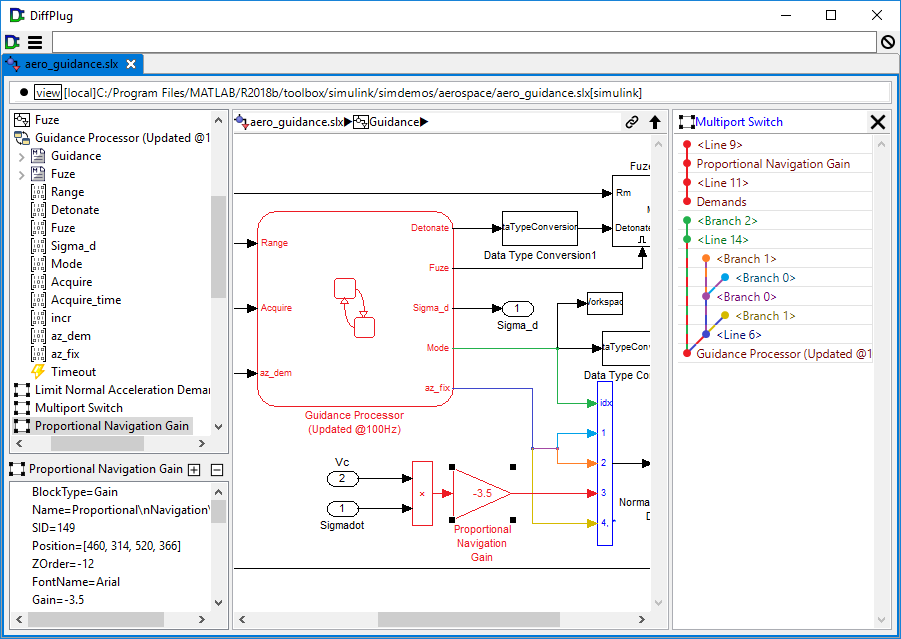The image size is (901, 639).
Task: Click the SID=149 property row
Action: click(53, 528)
